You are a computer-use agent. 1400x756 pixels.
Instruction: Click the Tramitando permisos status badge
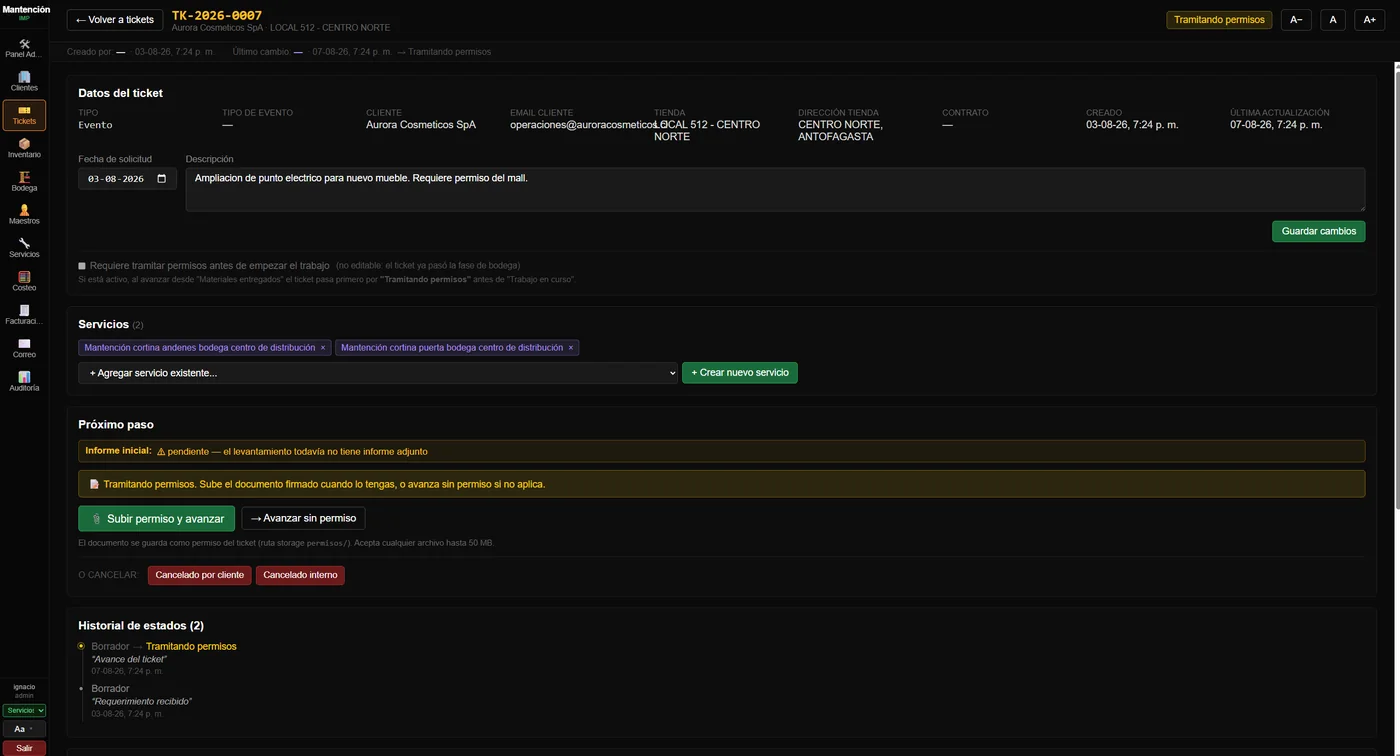pyautogui.click(x=1219, y=20)
